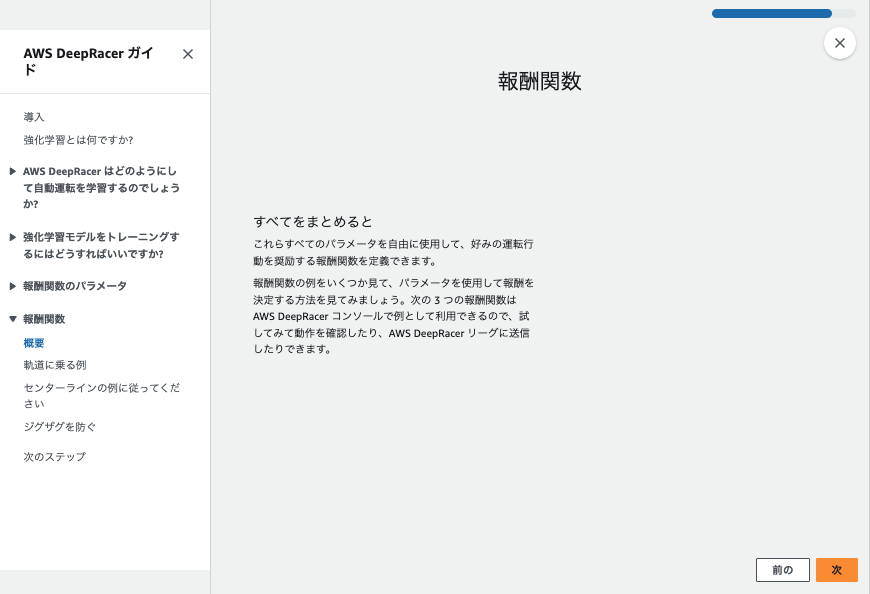
Task: Click the AWS DeepRacer ガイド title
Action: (x=88, y=61)
